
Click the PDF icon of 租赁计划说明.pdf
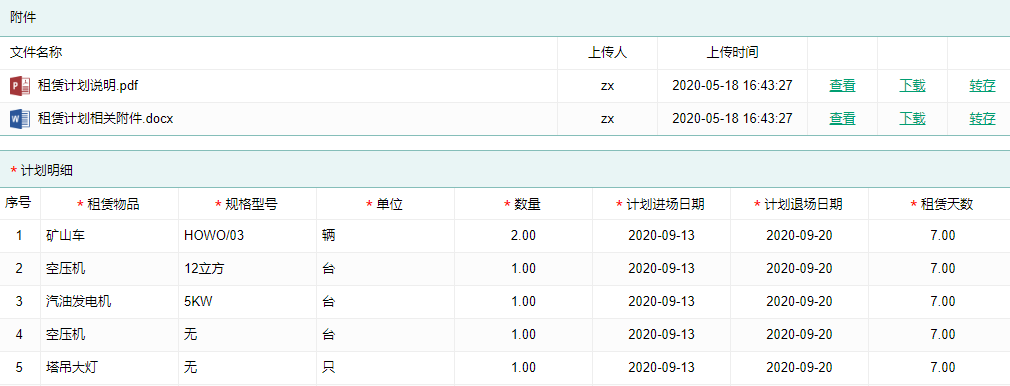click(x=20, y=86)
